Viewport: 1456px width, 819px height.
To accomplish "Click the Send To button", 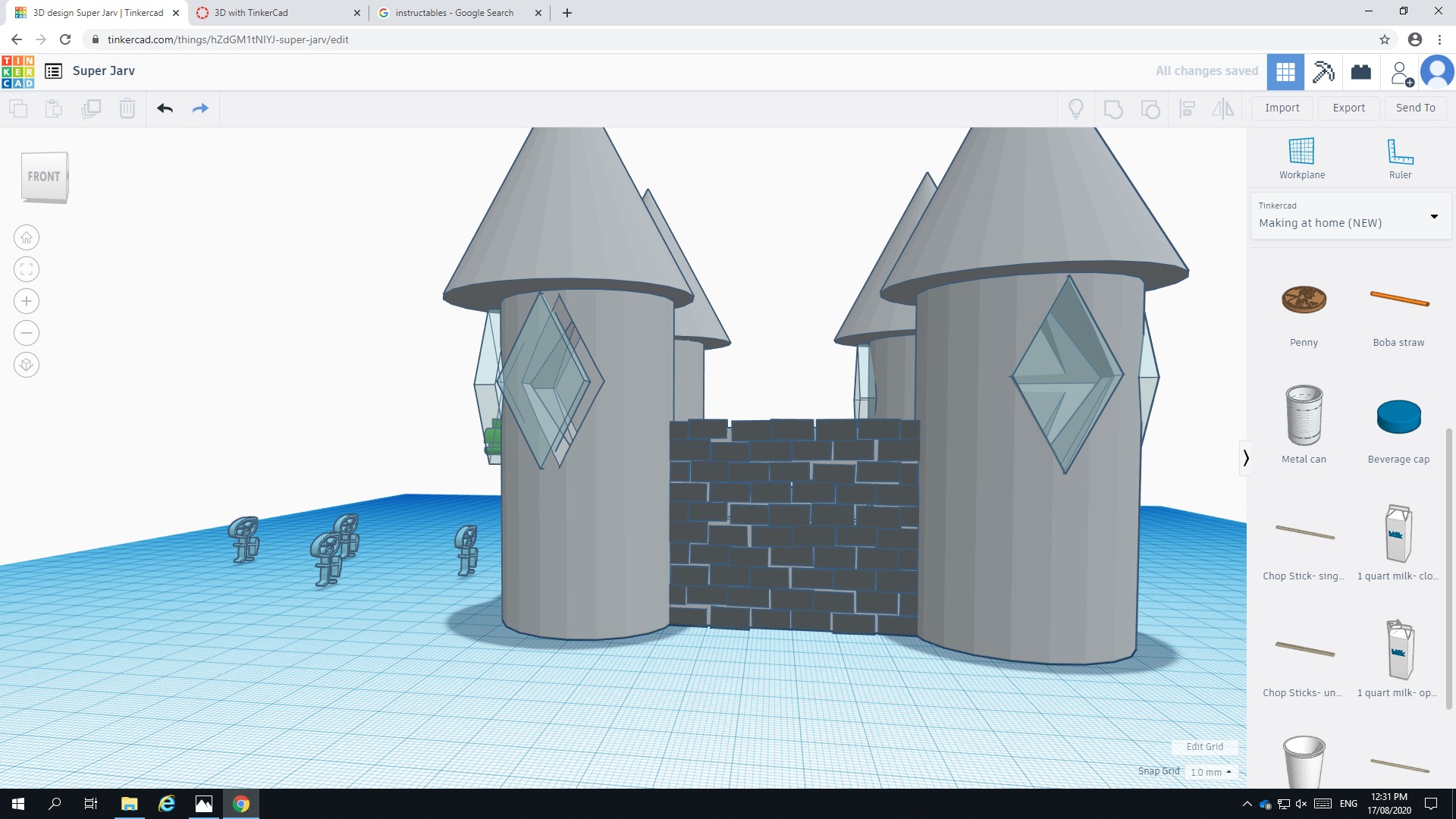I will pyautogui.click(x=1416, y=108).
